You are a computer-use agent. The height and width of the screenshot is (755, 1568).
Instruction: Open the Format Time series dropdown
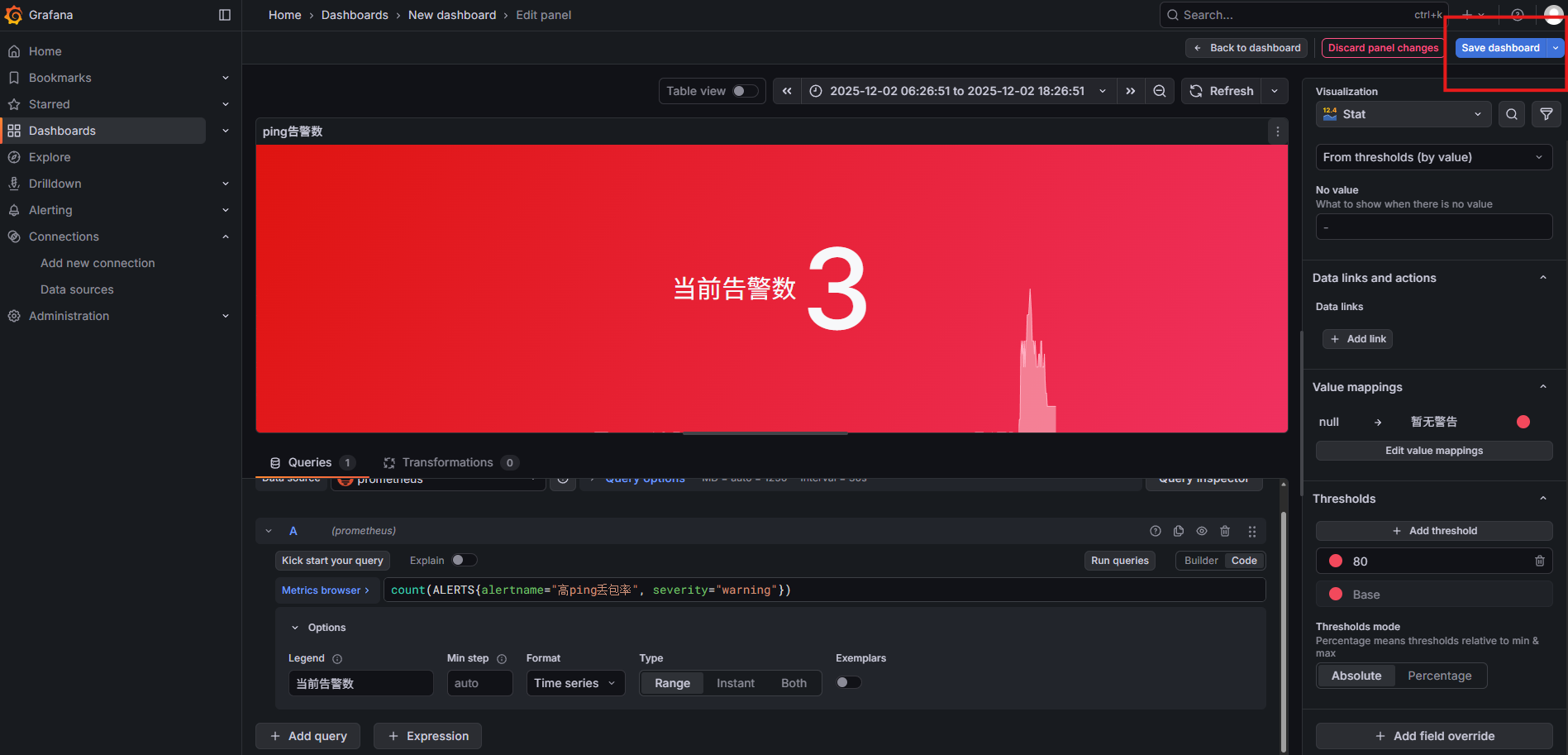575,683
